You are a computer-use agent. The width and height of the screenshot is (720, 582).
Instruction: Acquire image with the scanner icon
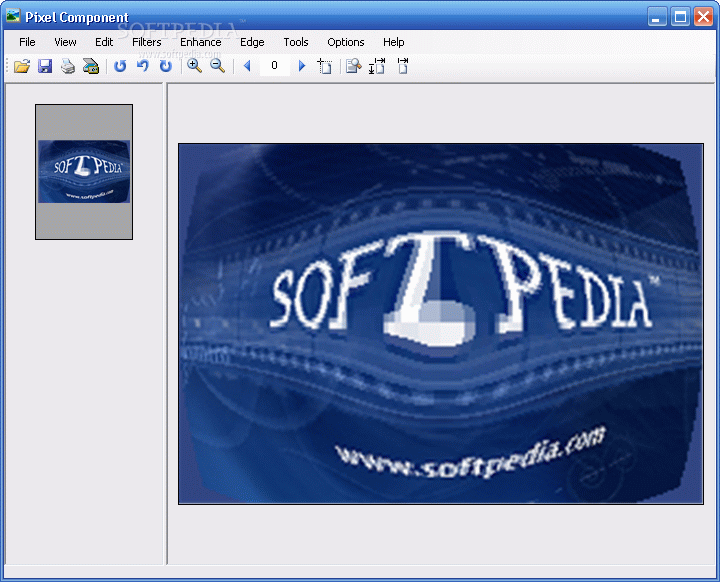(x=91, y=66)
